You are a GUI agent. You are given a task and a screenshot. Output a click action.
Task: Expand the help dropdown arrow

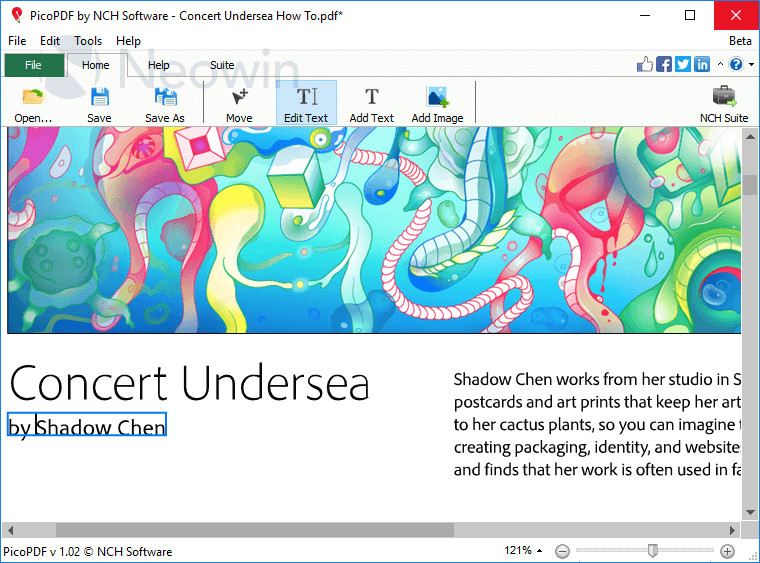click(x=749, y=65)
